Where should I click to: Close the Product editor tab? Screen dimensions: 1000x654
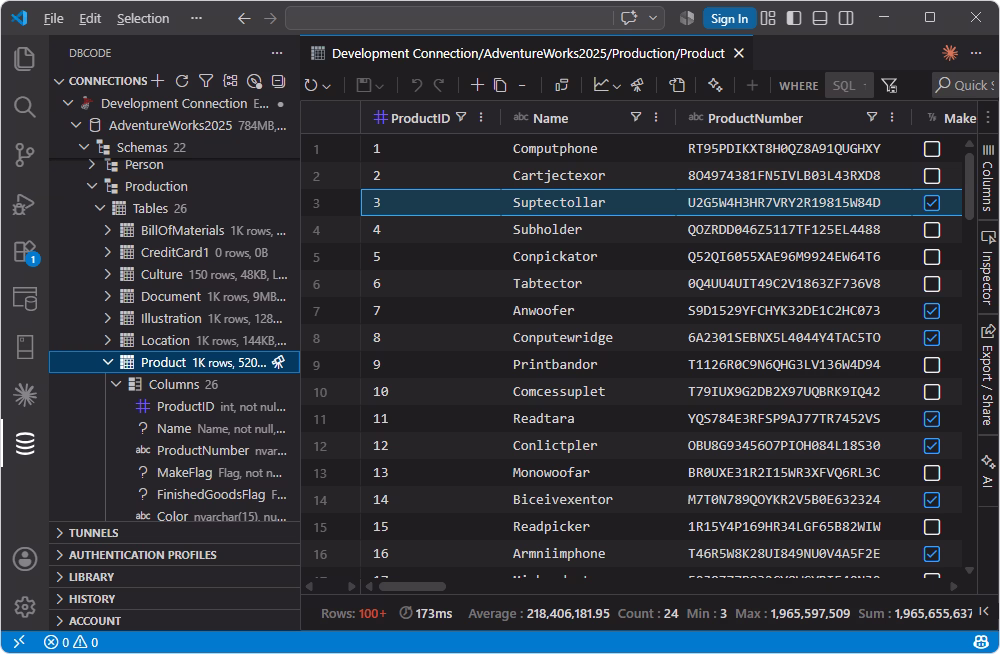[x=739, y=54]
